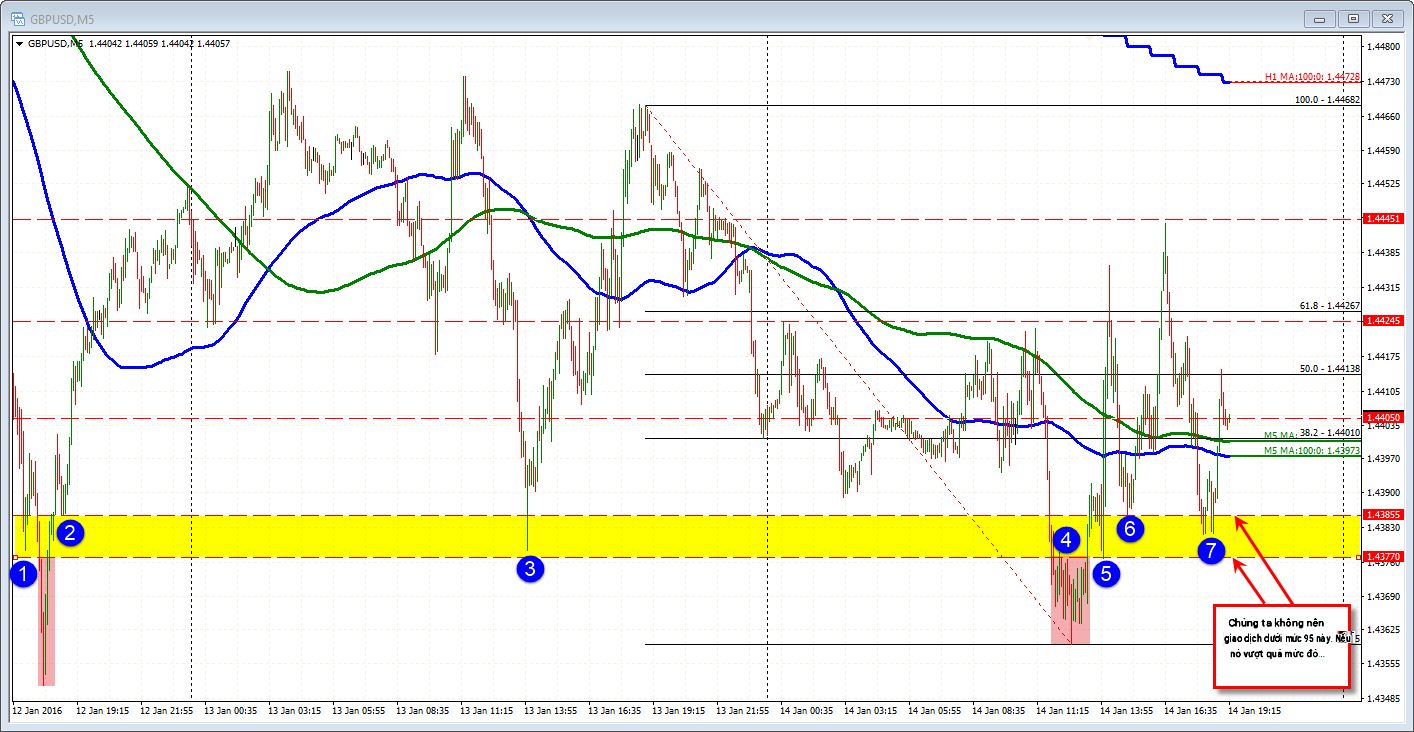Minimize the GBPUSD,M5 chart window
The height and width of the screenshot is (732, 1414).
[1320, 17]
